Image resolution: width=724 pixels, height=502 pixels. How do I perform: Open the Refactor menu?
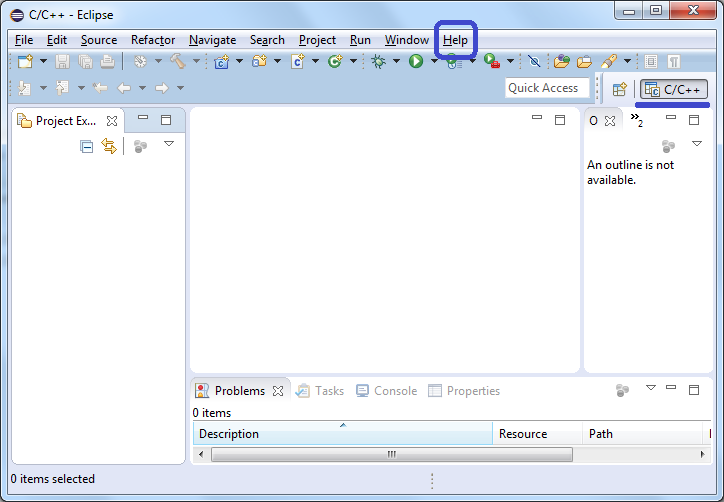[x=153, y=40]
